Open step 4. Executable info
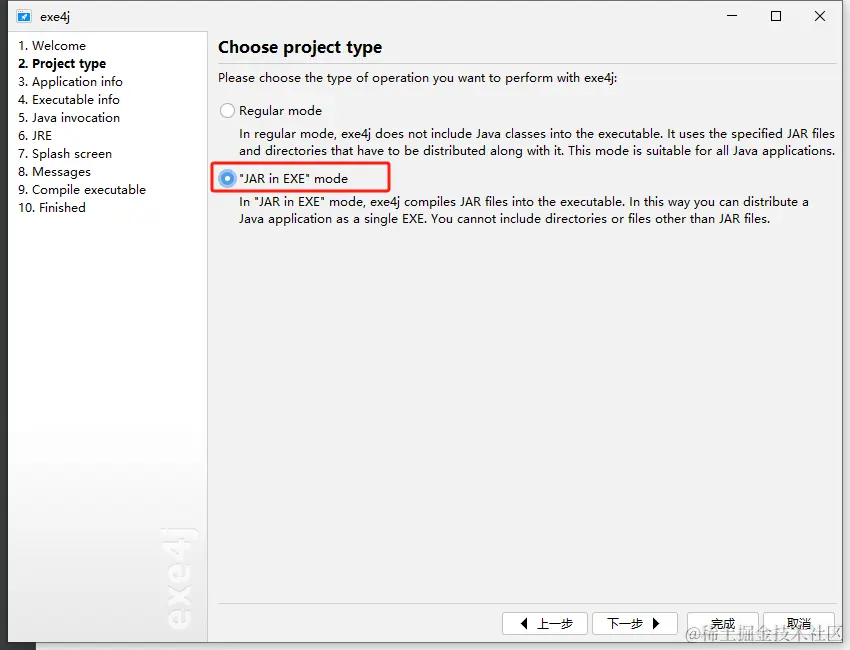 [x=69, y=100]
